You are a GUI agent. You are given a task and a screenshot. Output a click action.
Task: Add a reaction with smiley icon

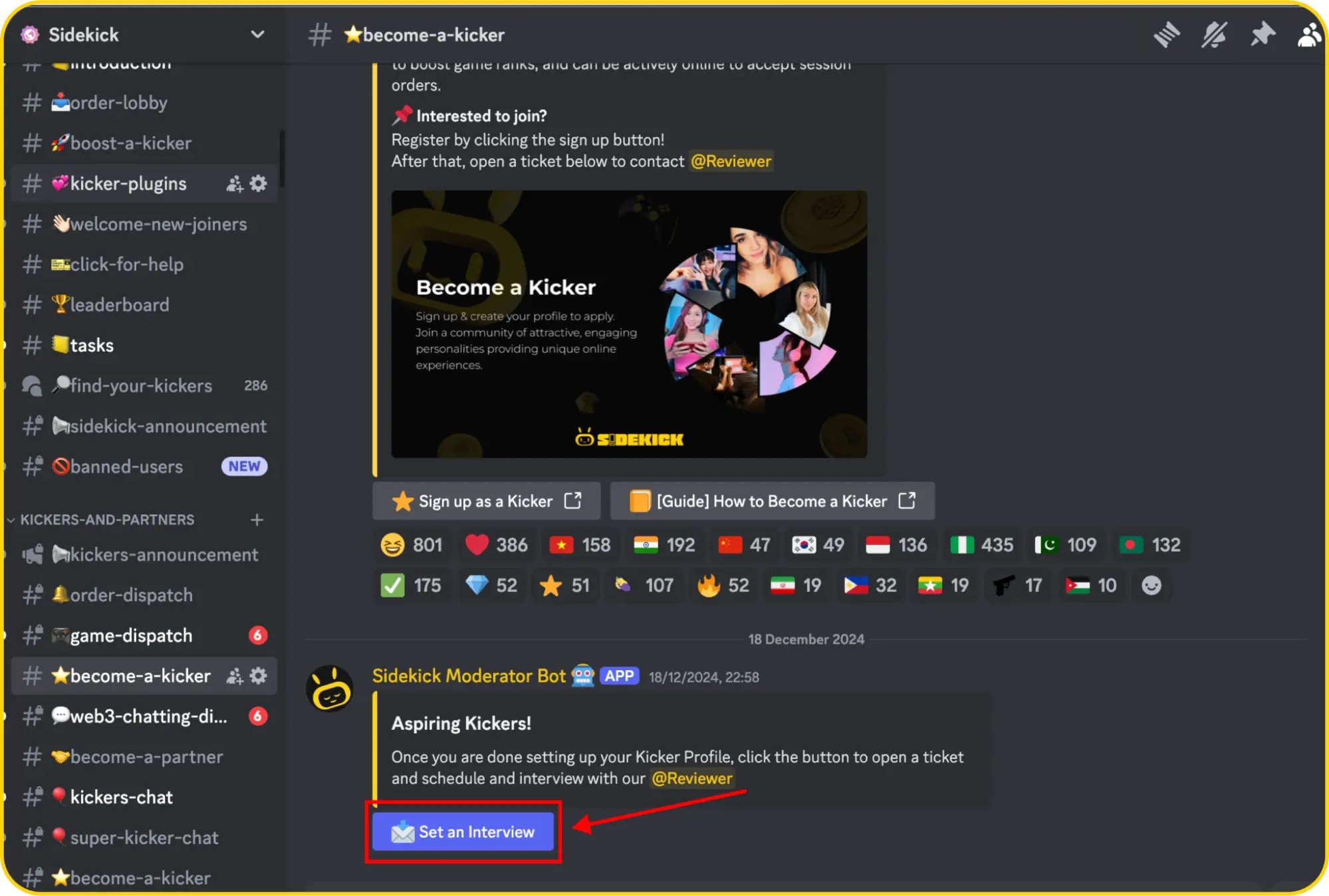(1151, 586)
